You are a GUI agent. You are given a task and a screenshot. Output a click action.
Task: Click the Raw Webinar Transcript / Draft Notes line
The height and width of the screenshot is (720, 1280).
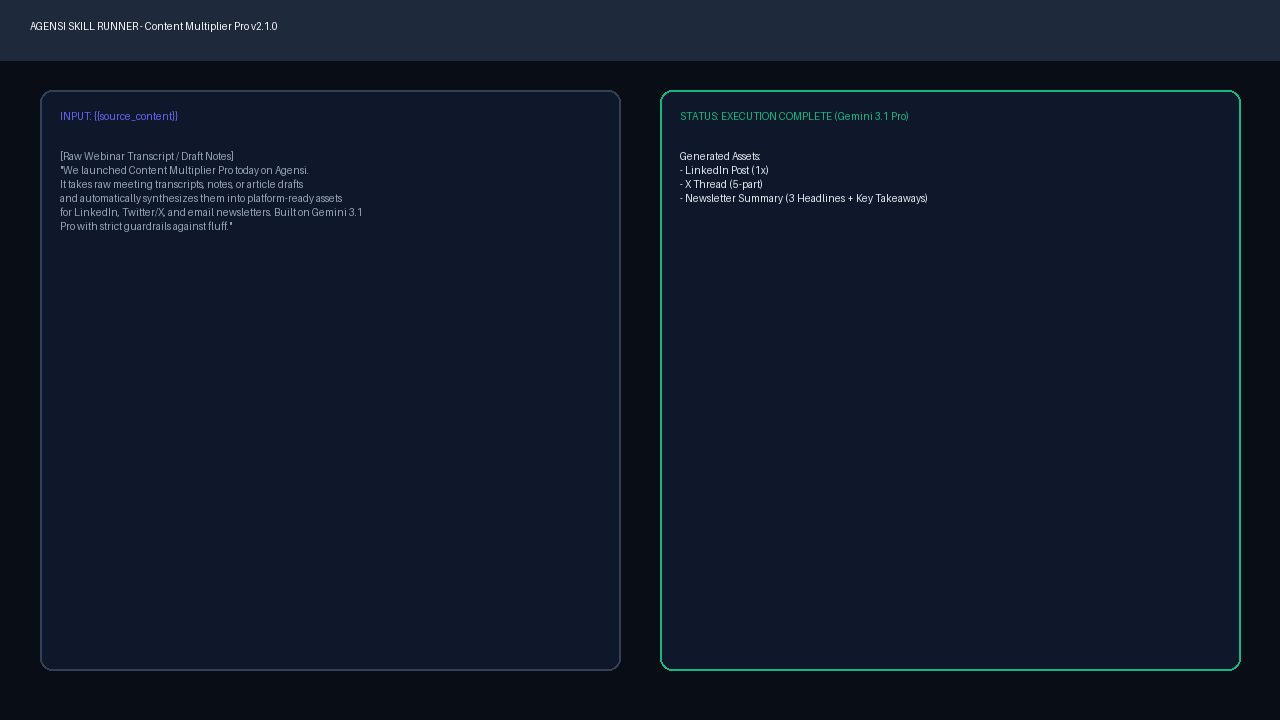tap(147, 156)
